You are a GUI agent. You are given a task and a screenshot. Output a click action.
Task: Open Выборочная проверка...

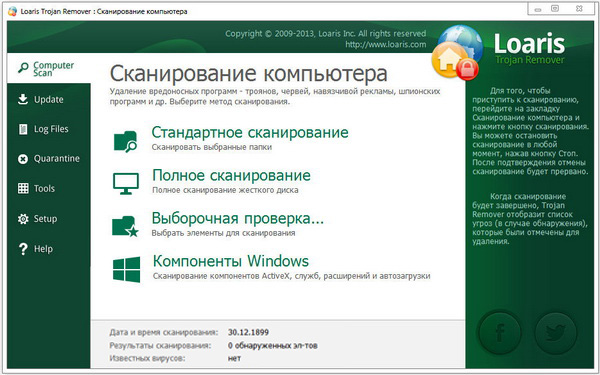click(238, 218)
